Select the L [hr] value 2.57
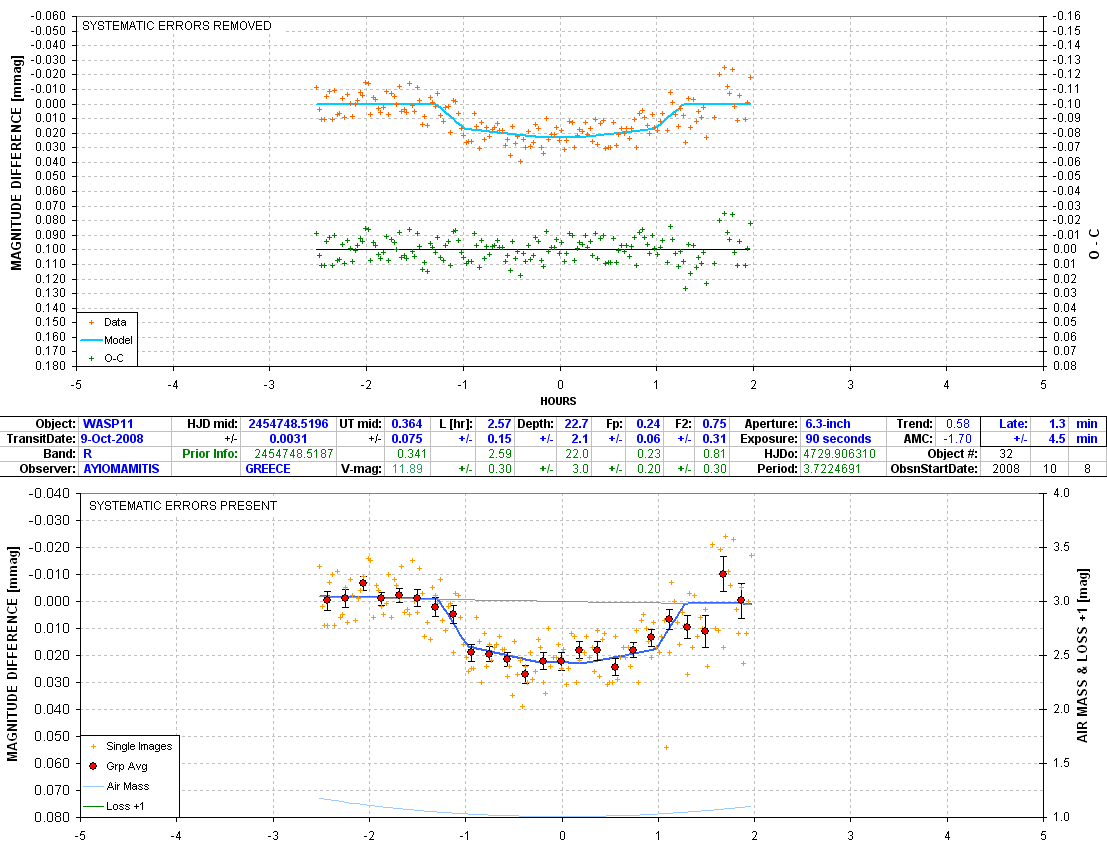The width and height of the screenshot is (1107, 847). (x=499, y=424)
